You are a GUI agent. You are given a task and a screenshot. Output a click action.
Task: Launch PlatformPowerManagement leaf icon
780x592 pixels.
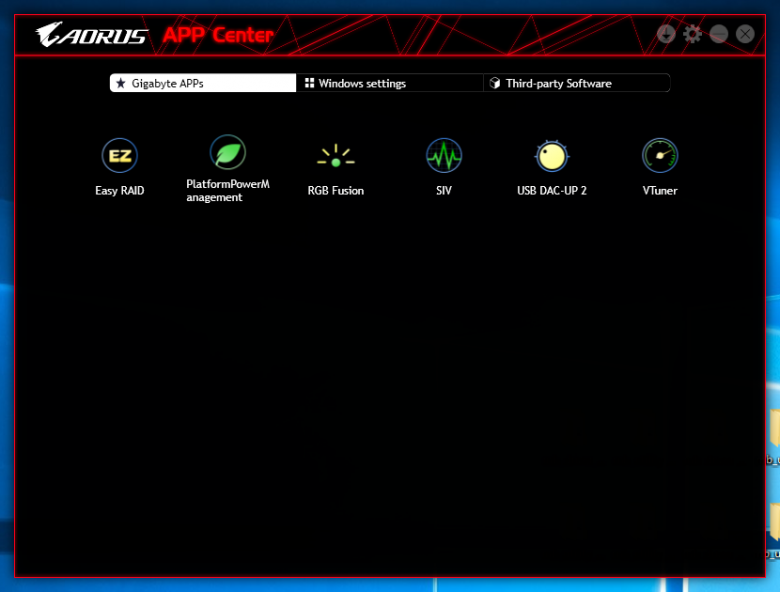[228, 152]
